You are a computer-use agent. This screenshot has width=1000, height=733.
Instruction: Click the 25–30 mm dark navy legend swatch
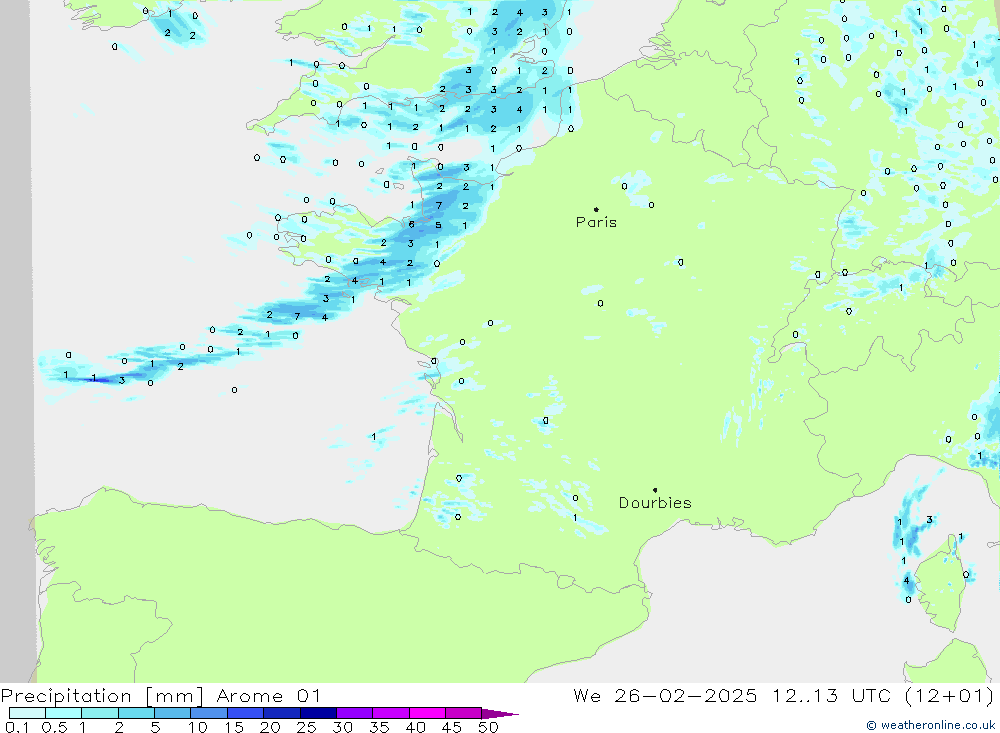pos(318,713)
